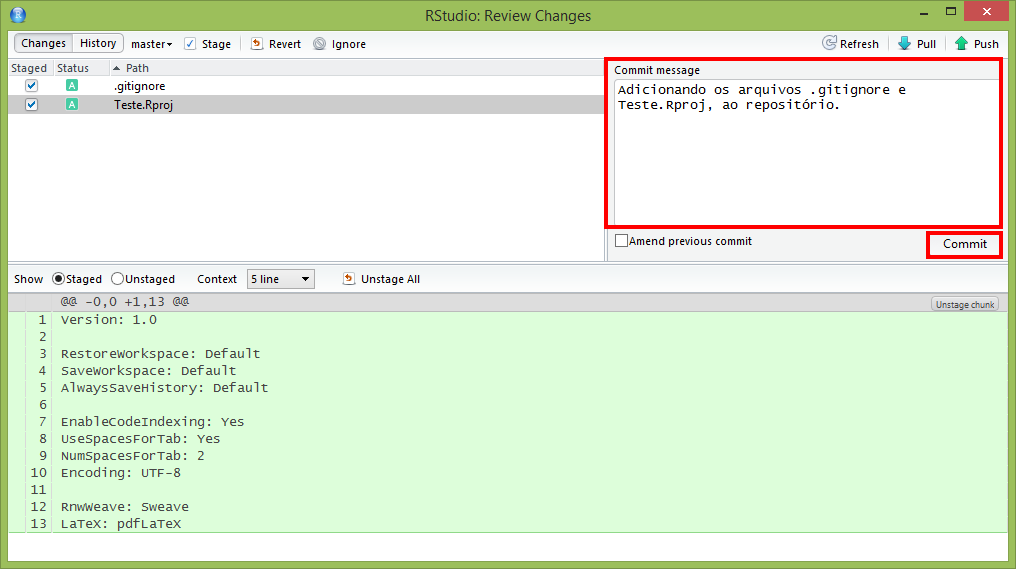Click the Stage toolbar checkmark

(190, 43)
